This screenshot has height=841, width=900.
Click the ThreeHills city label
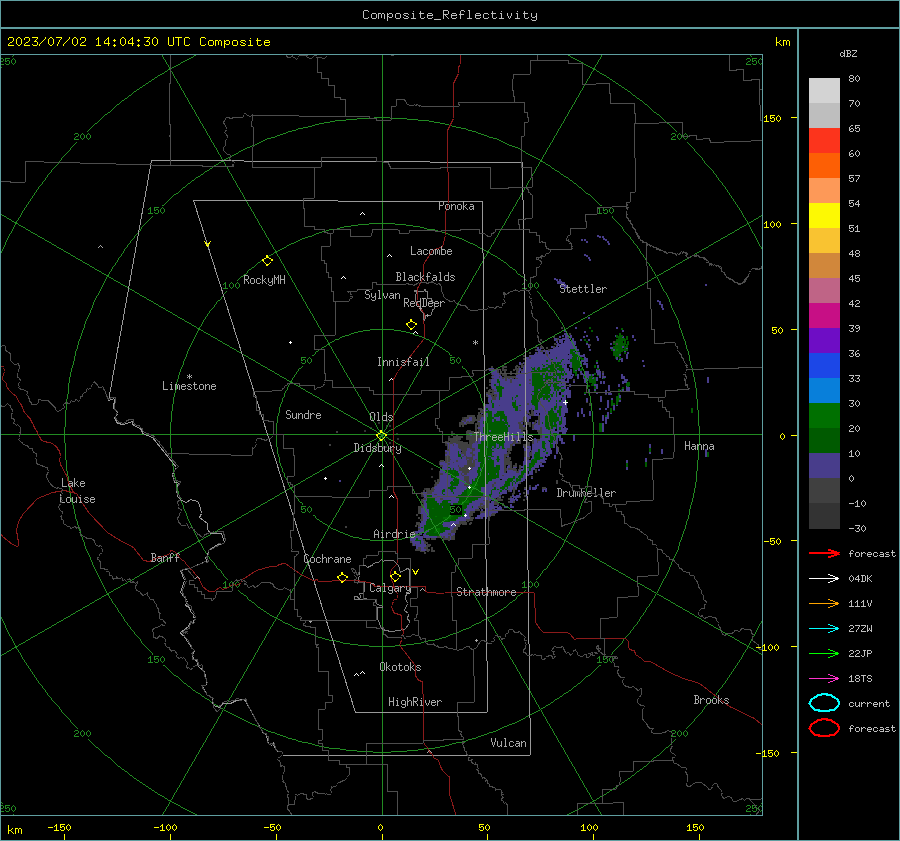pyautogui.click(x=503, y=437)
